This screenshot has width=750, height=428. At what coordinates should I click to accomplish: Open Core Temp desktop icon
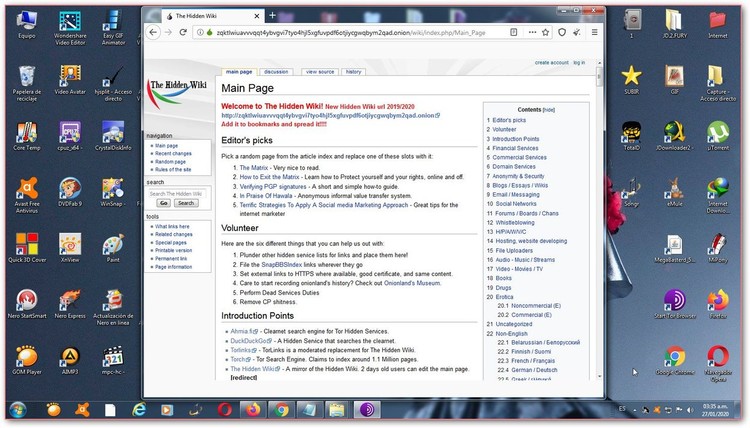click(27, 136)
